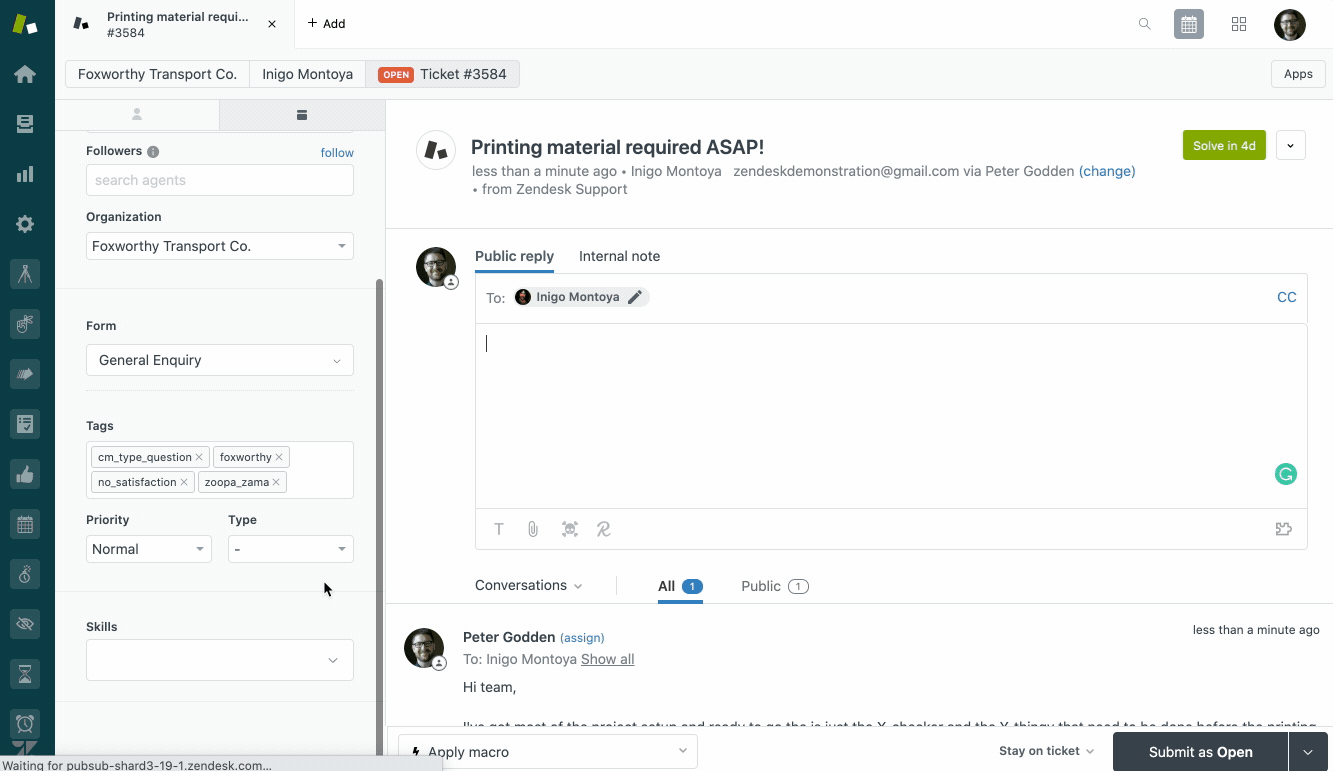Click the CC link
This screenshot has height=771, width=1333.
[1287, 297]
